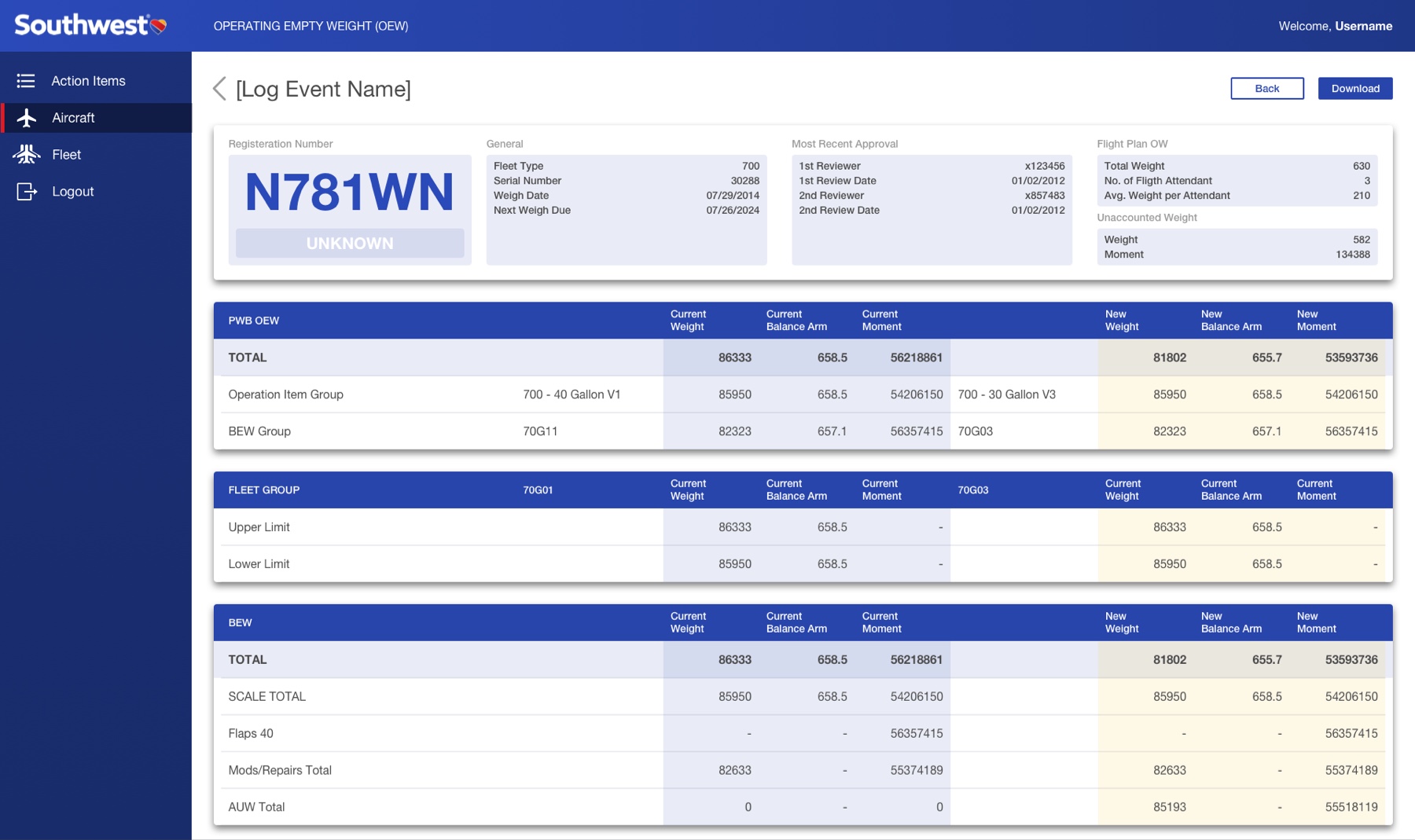This screenshot has height=840, width=1415.
Task: Click PWB OEW new moment 53593736
Action: pos(1351,358)
